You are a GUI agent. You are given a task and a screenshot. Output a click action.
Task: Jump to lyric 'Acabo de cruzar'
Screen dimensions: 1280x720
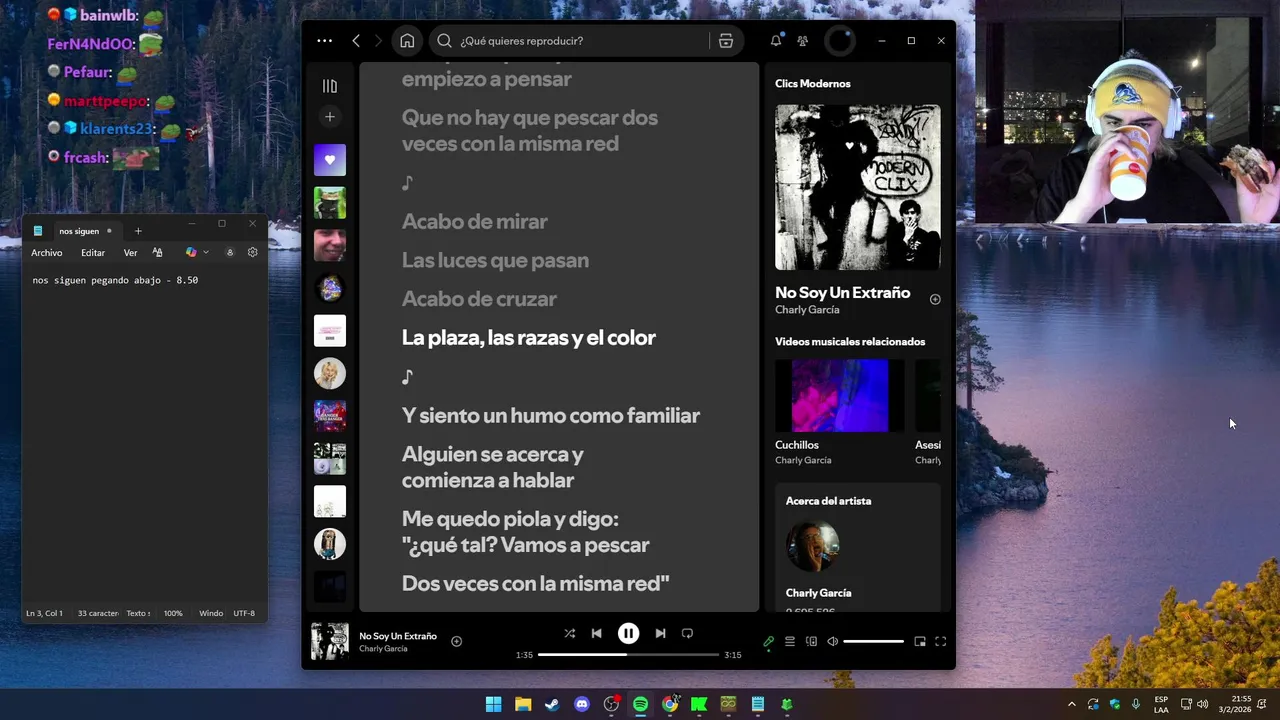pos(479,299)
